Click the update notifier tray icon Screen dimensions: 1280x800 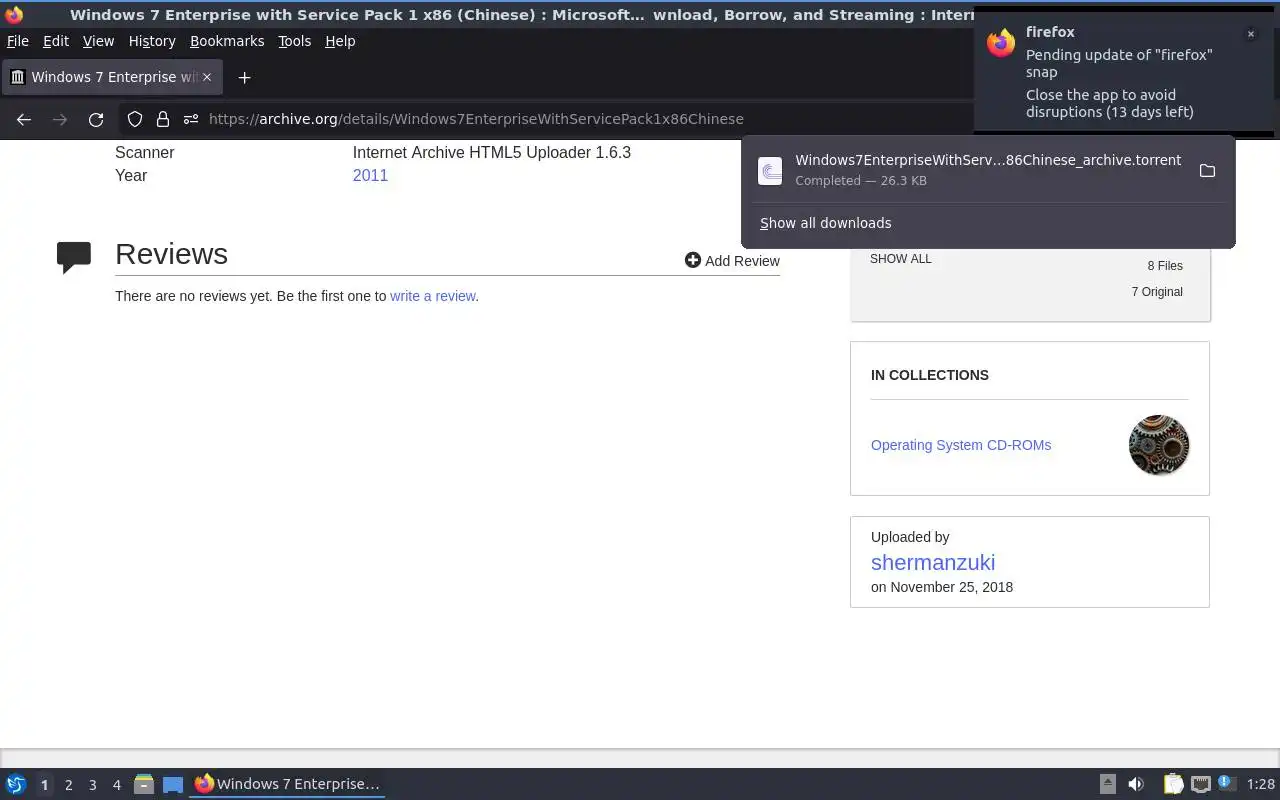1227,784
